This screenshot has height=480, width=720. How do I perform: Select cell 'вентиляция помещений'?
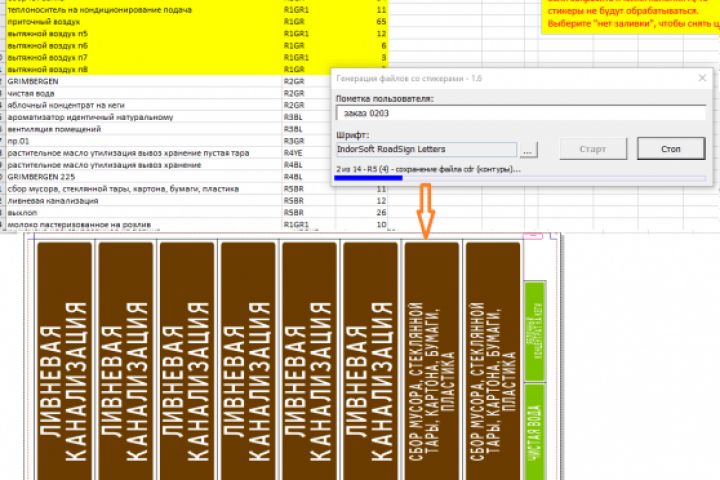(x=144, y=129)
